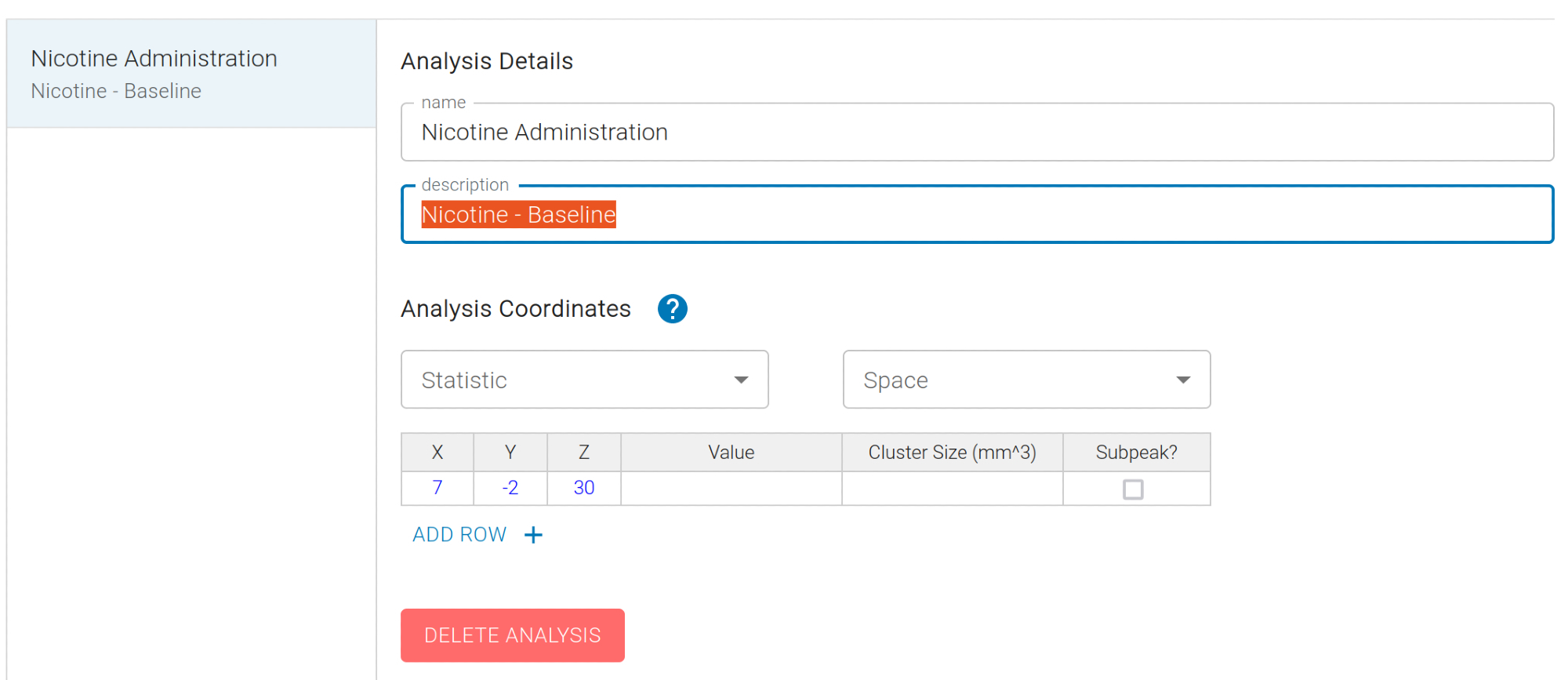1568x680 pixels.
Task: Select the X coordinate cell showing 7
Action: pos(437,488)
